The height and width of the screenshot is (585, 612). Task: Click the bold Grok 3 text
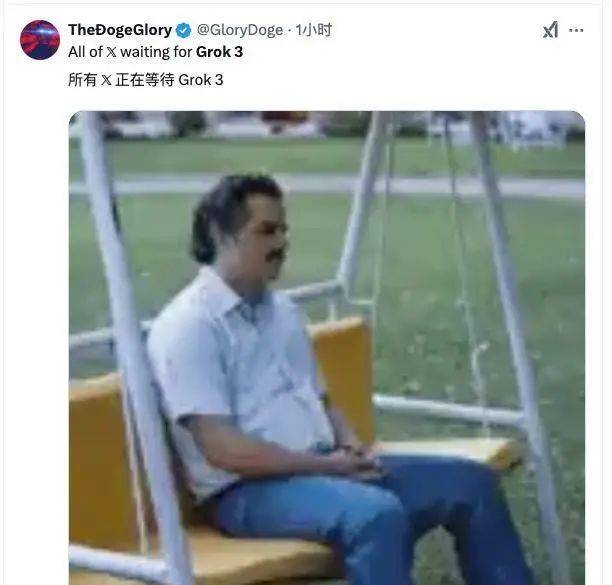point(219,52)
